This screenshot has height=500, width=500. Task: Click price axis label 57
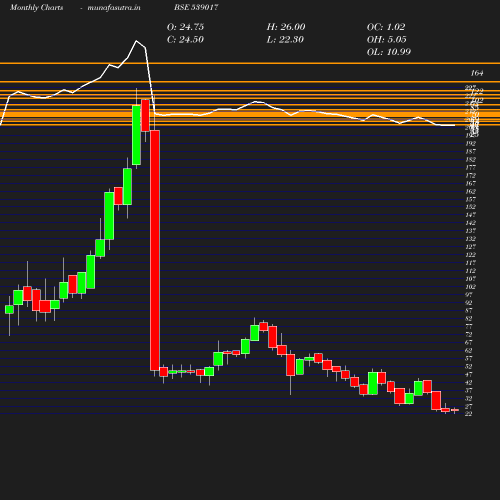pyautogui.click(x=469, y=359)
